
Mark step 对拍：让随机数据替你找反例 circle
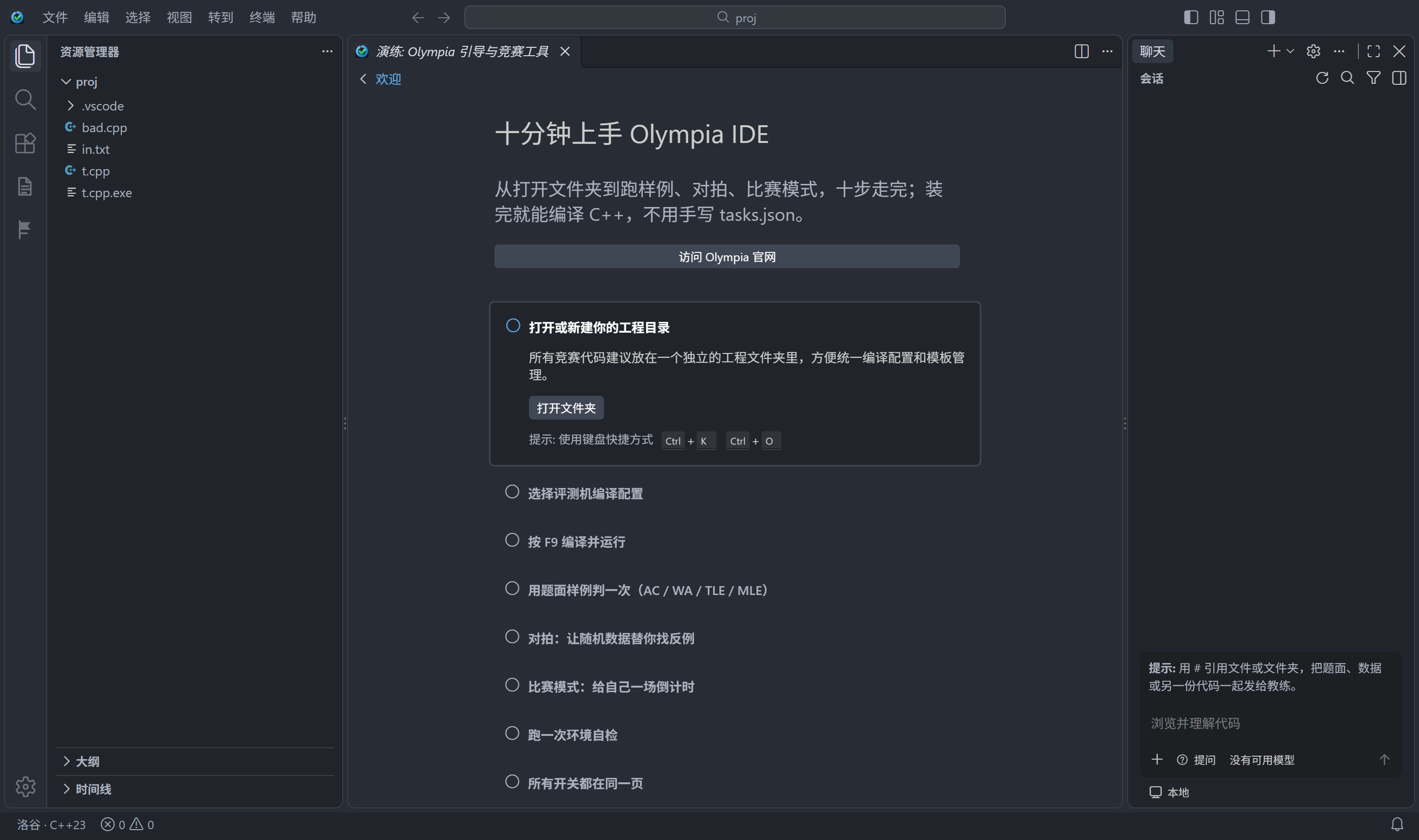coord(512,637)
